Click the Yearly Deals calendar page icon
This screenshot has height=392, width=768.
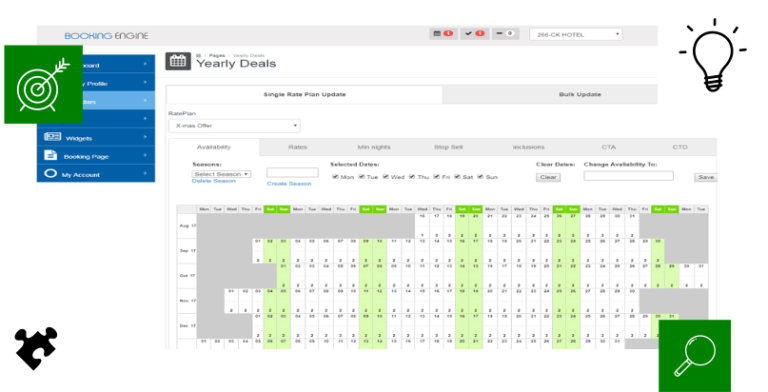click(178, 61)
